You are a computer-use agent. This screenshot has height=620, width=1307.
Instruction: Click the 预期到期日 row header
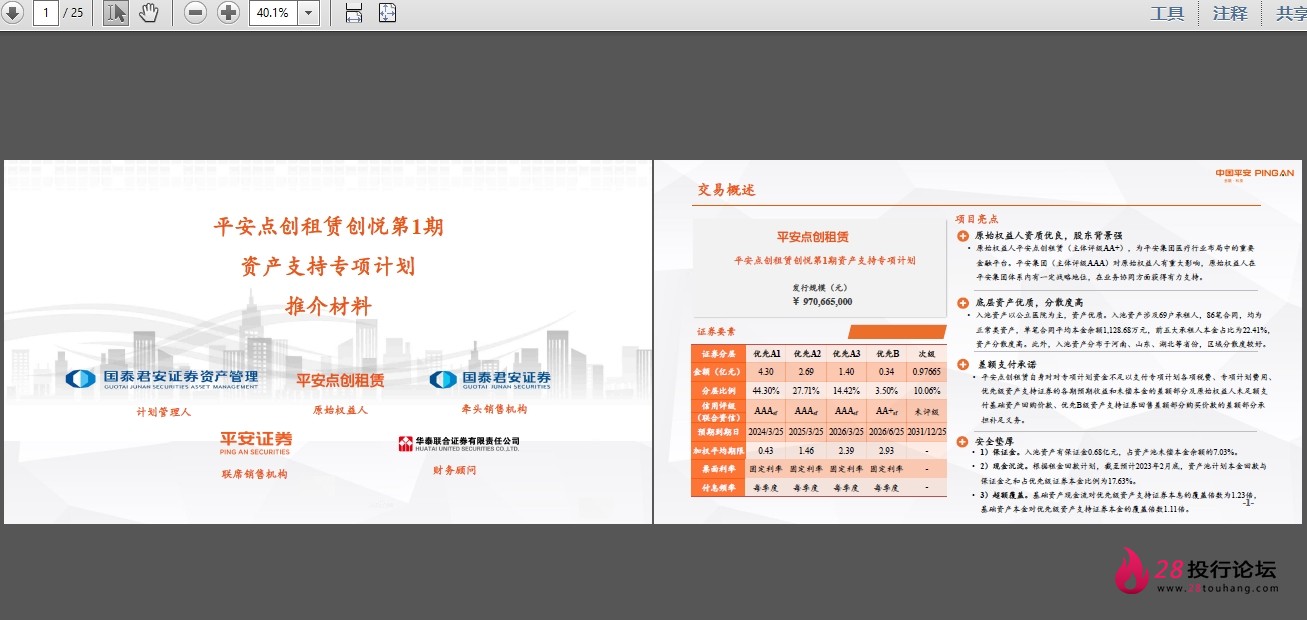tap(718, 431)
